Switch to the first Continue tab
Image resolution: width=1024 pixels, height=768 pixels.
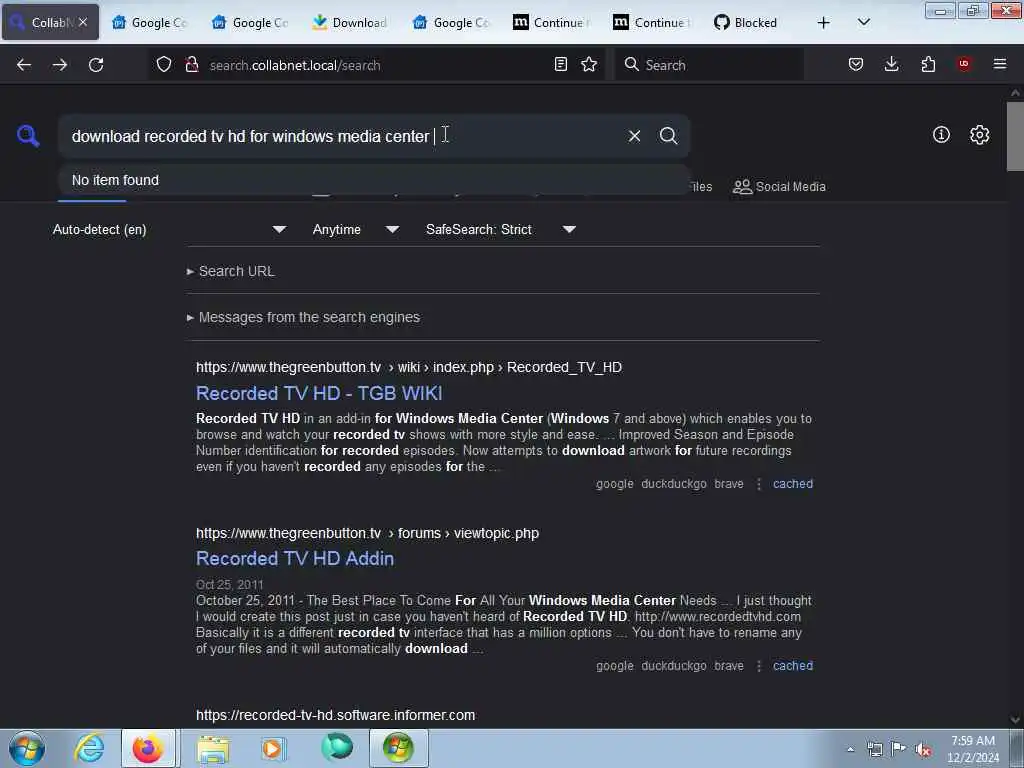(552, 23)
